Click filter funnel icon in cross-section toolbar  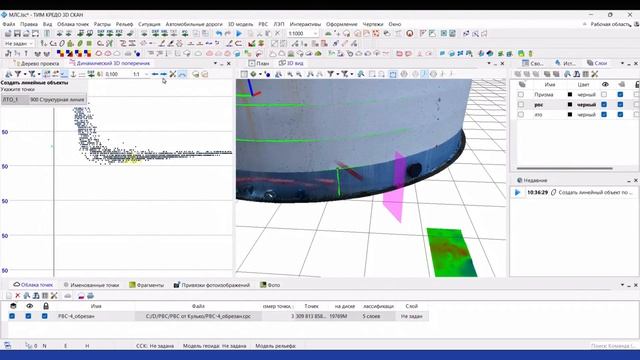coord(18,74)
